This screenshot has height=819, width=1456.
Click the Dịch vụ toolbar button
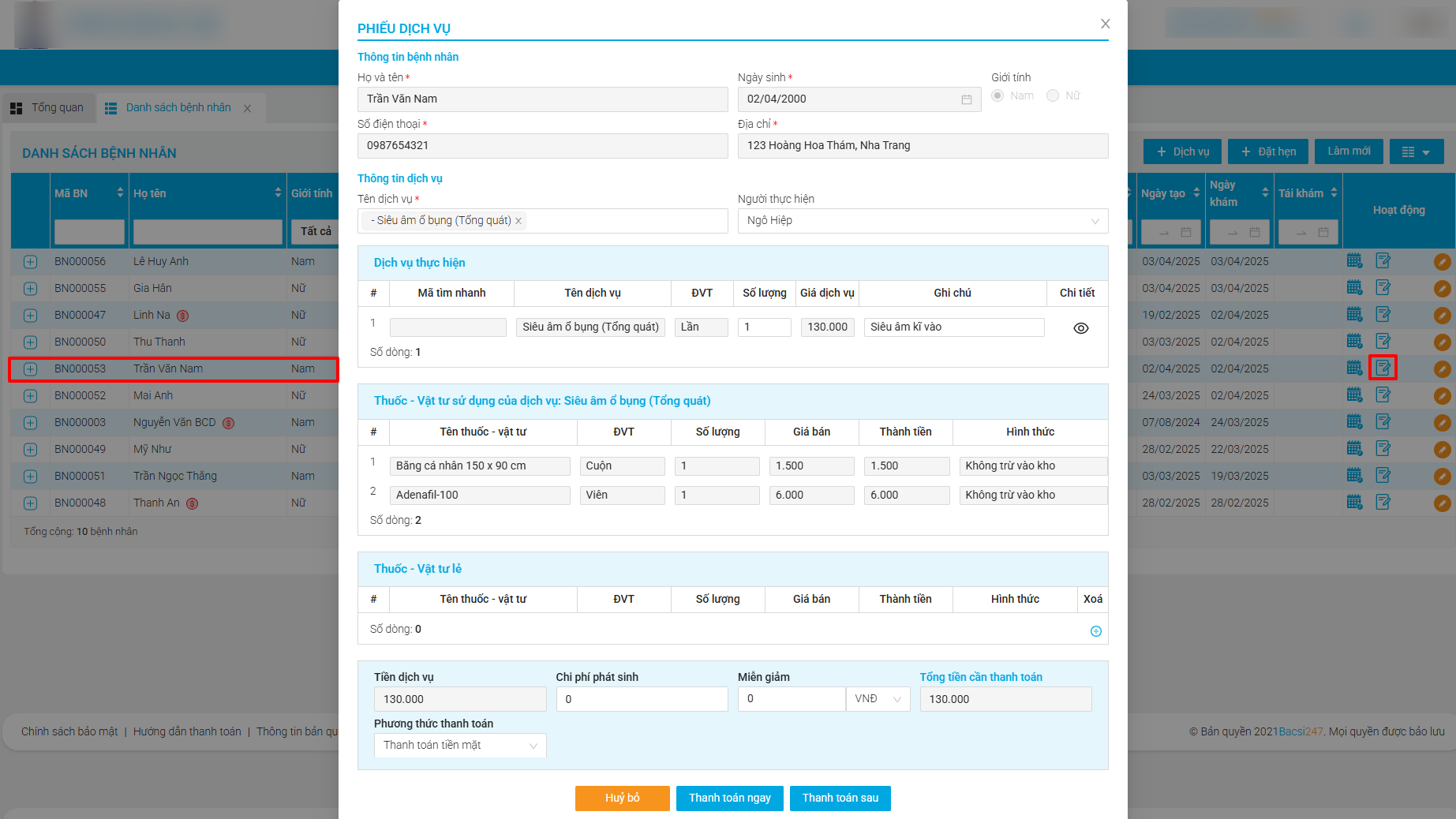coord(1182,151)
